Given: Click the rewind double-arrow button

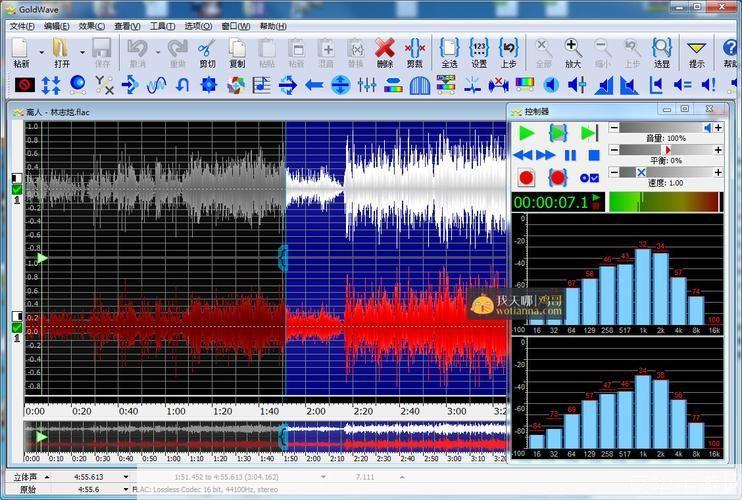Looking at the screenshot, I should pyautogui.click(x=523, y=155).
